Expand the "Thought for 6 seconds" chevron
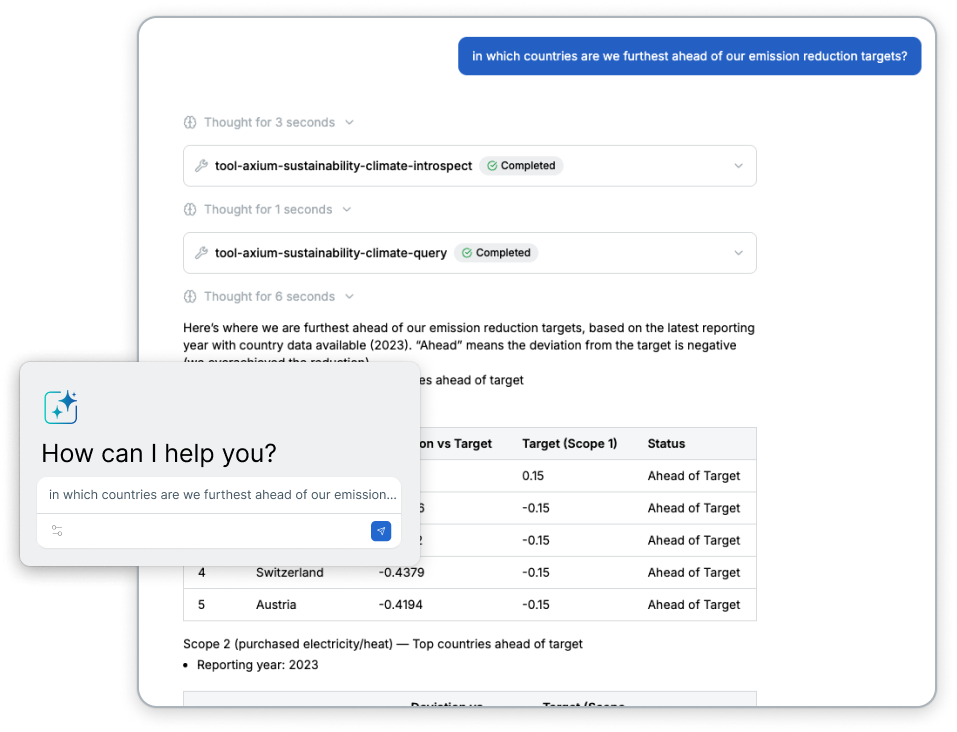Viewport: 957px width, 732px height. click(349, 297)
